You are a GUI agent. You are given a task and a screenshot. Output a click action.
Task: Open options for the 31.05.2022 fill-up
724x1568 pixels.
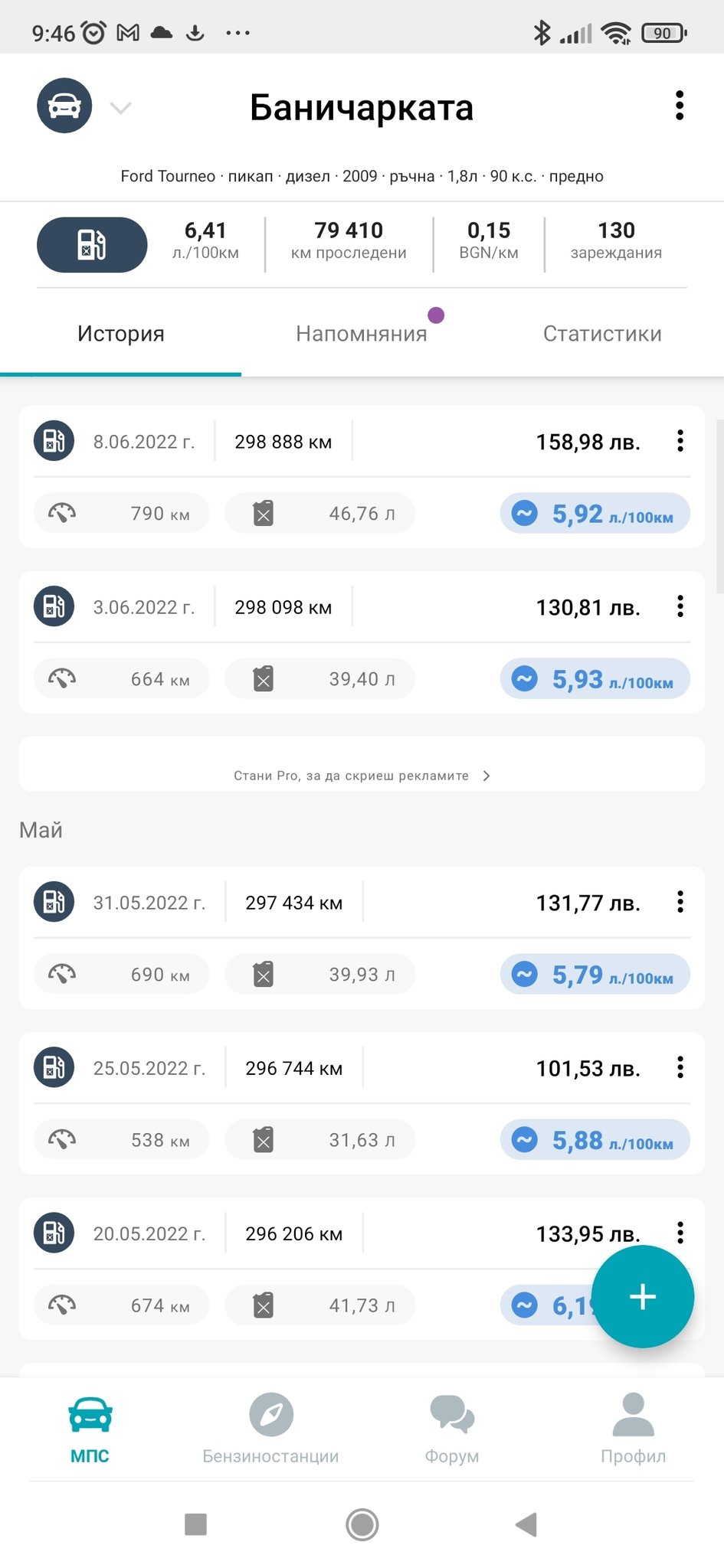click(680, 902)
